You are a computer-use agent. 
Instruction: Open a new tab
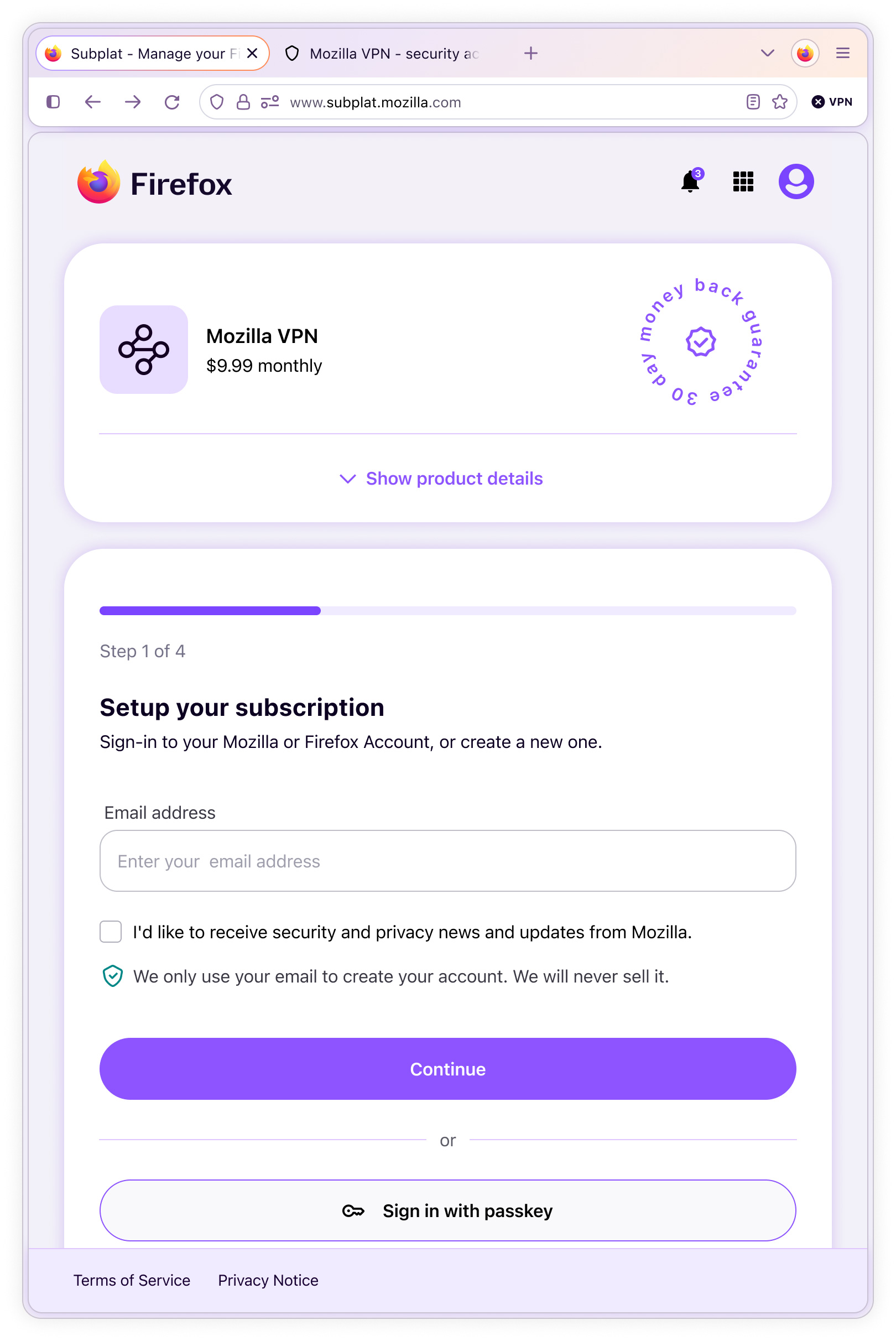[x=531, y=53]
